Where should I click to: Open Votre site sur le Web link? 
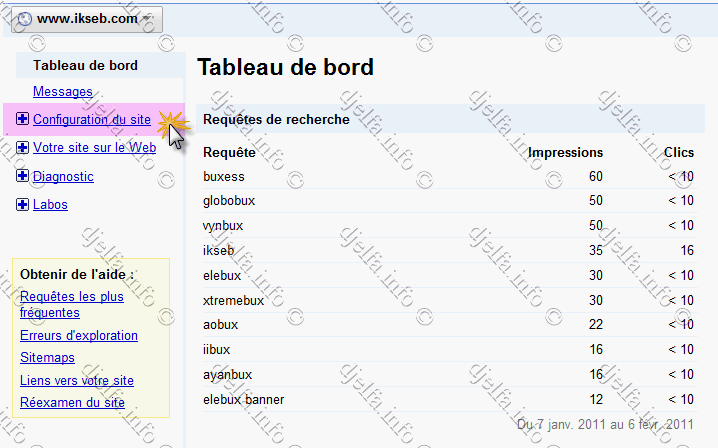tap(94, 148)
